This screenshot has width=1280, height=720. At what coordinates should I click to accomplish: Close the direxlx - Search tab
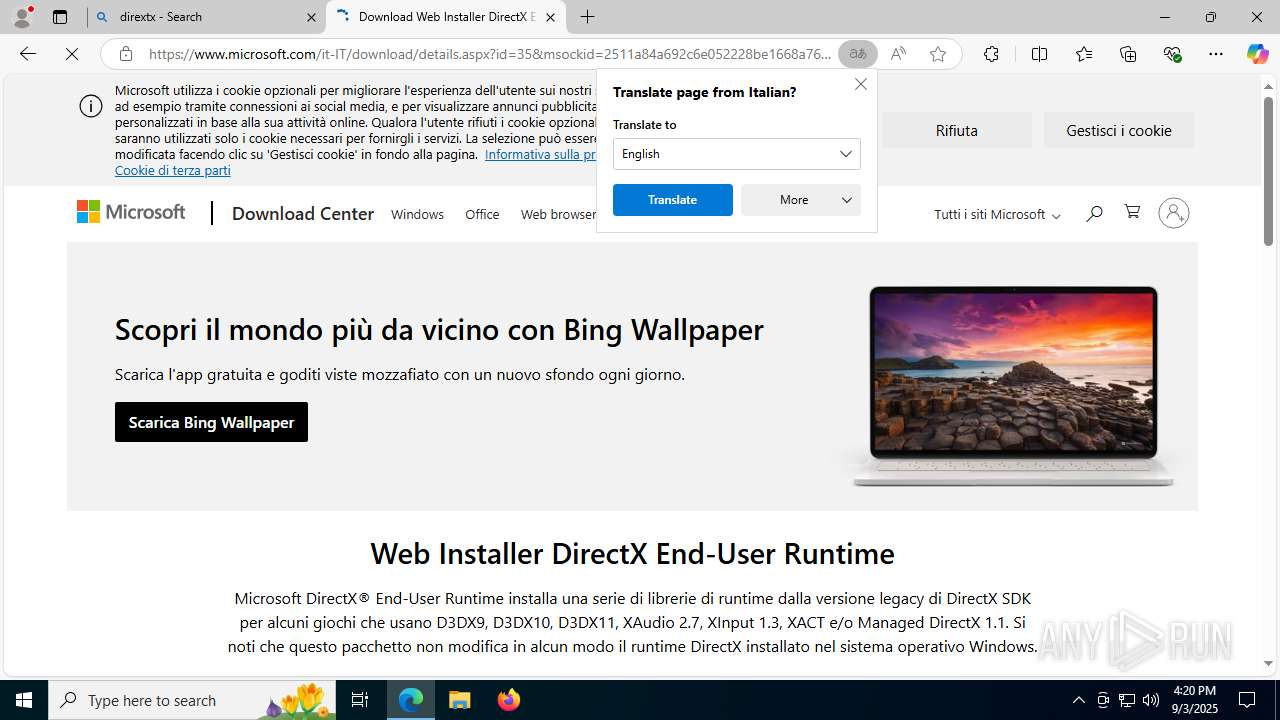pos(311,17)
